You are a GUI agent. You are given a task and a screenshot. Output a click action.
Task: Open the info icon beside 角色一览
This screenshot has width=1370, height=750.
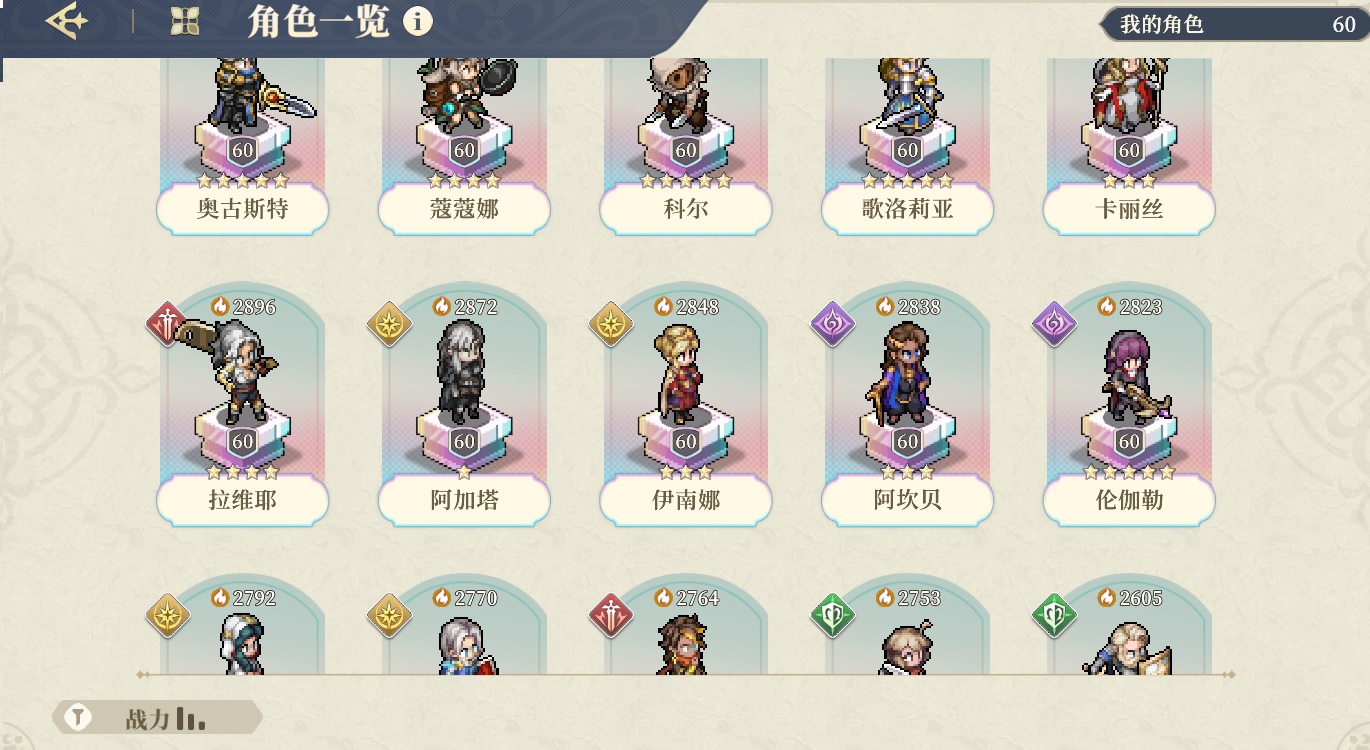(x=418, y=22)
